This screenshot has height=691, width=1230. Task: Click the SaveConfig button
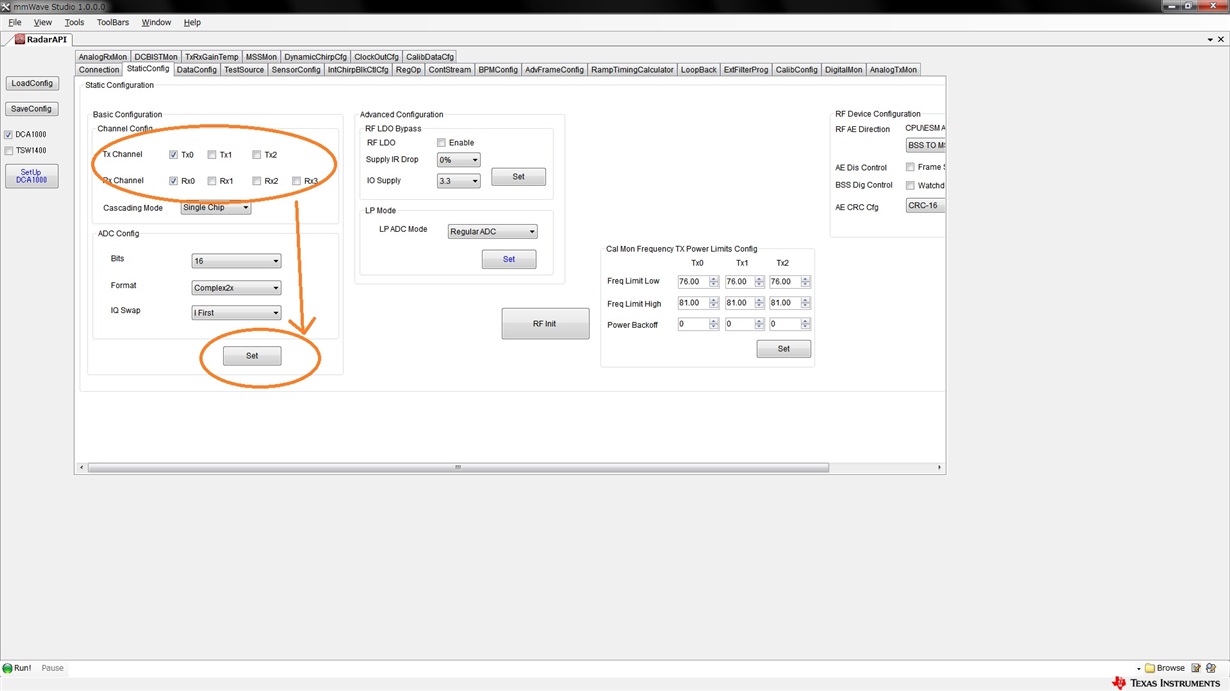32,109
